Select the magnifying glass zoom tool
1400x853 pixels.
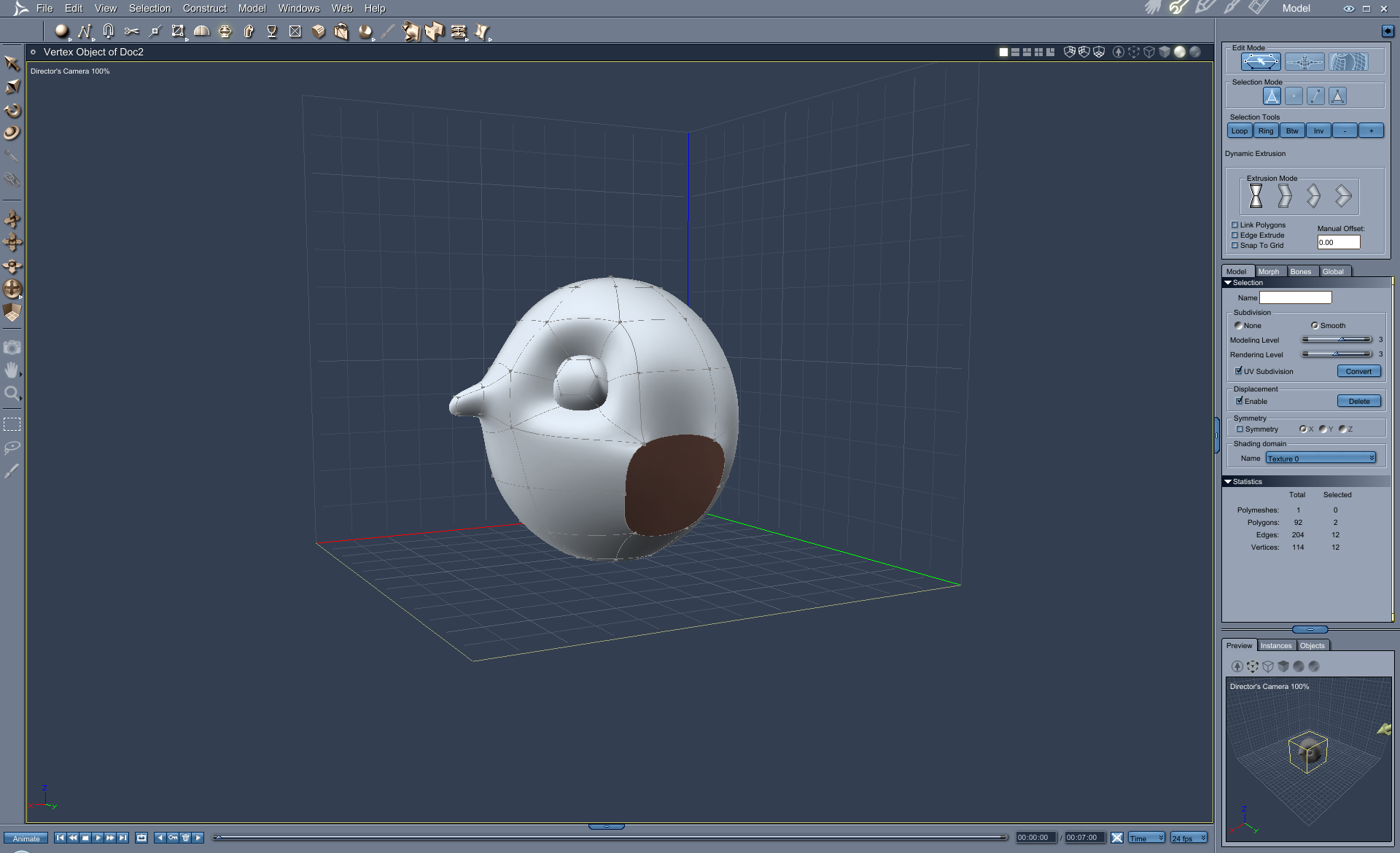(x=12, y=394)
